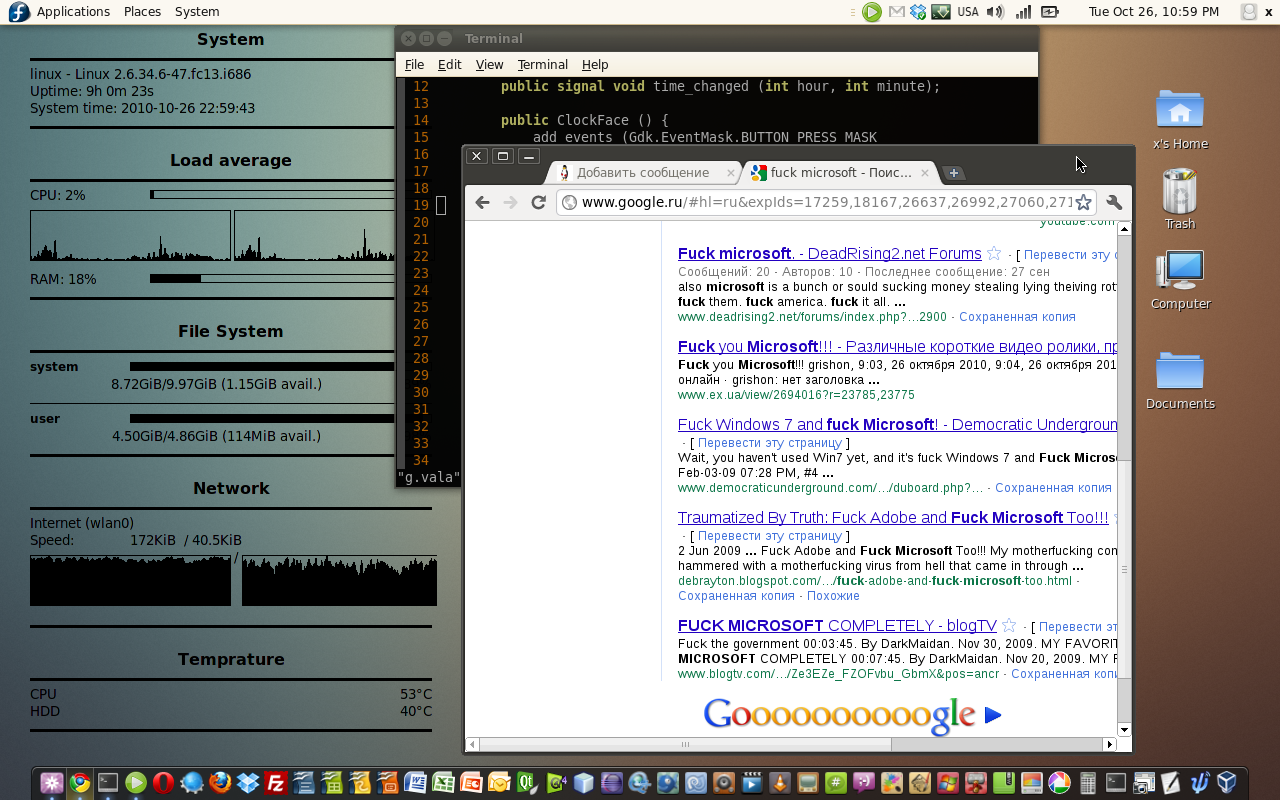This screenshot has height=800, width=1280.
Task: Launch Google Chrome from the dock
Action: click(80, 783)
